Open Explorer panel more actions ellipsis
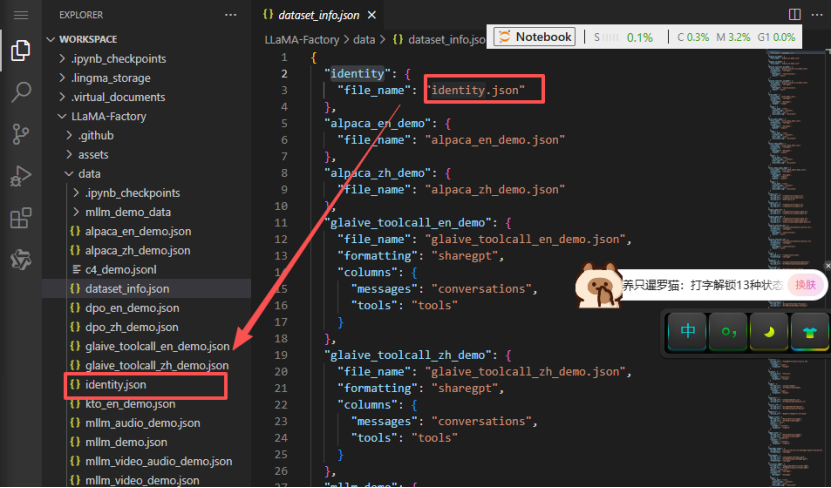 (x=231, y=15)
